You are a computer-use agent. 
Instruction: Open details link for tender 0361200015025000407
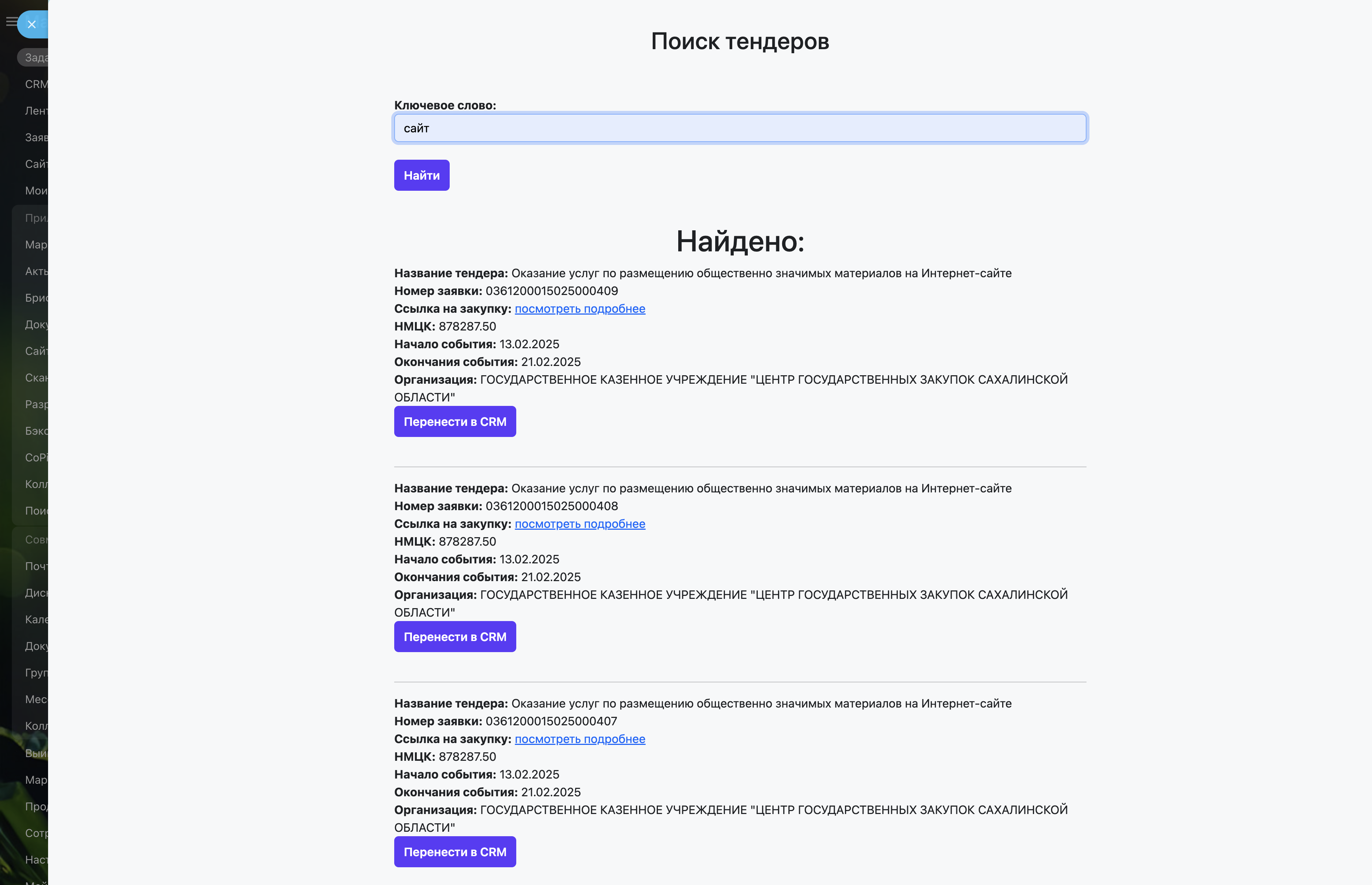[x=579, y=739]
